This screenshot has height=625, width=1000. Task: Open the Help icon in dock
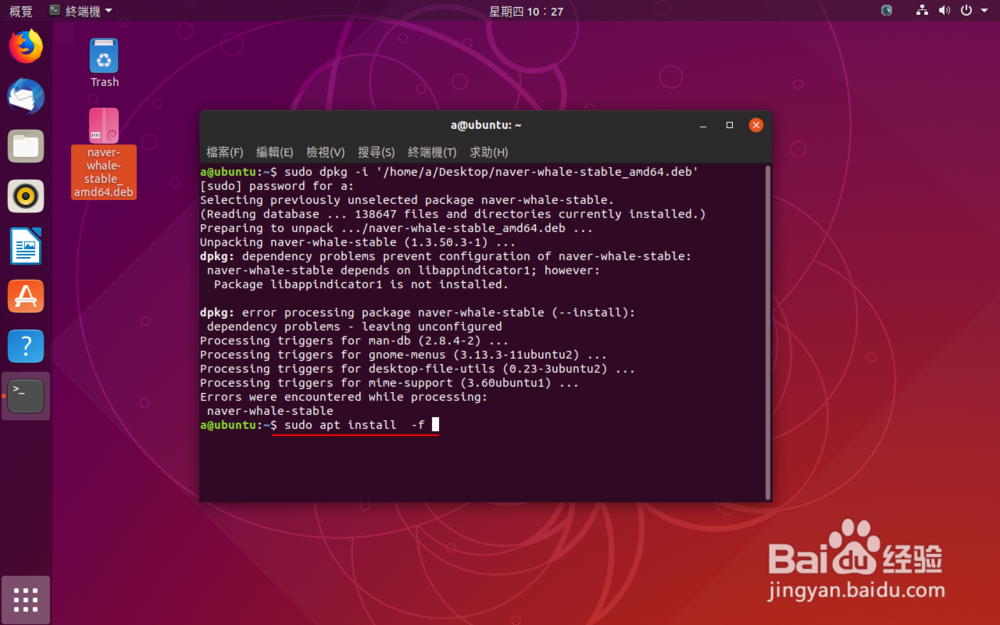pos(26,346)
